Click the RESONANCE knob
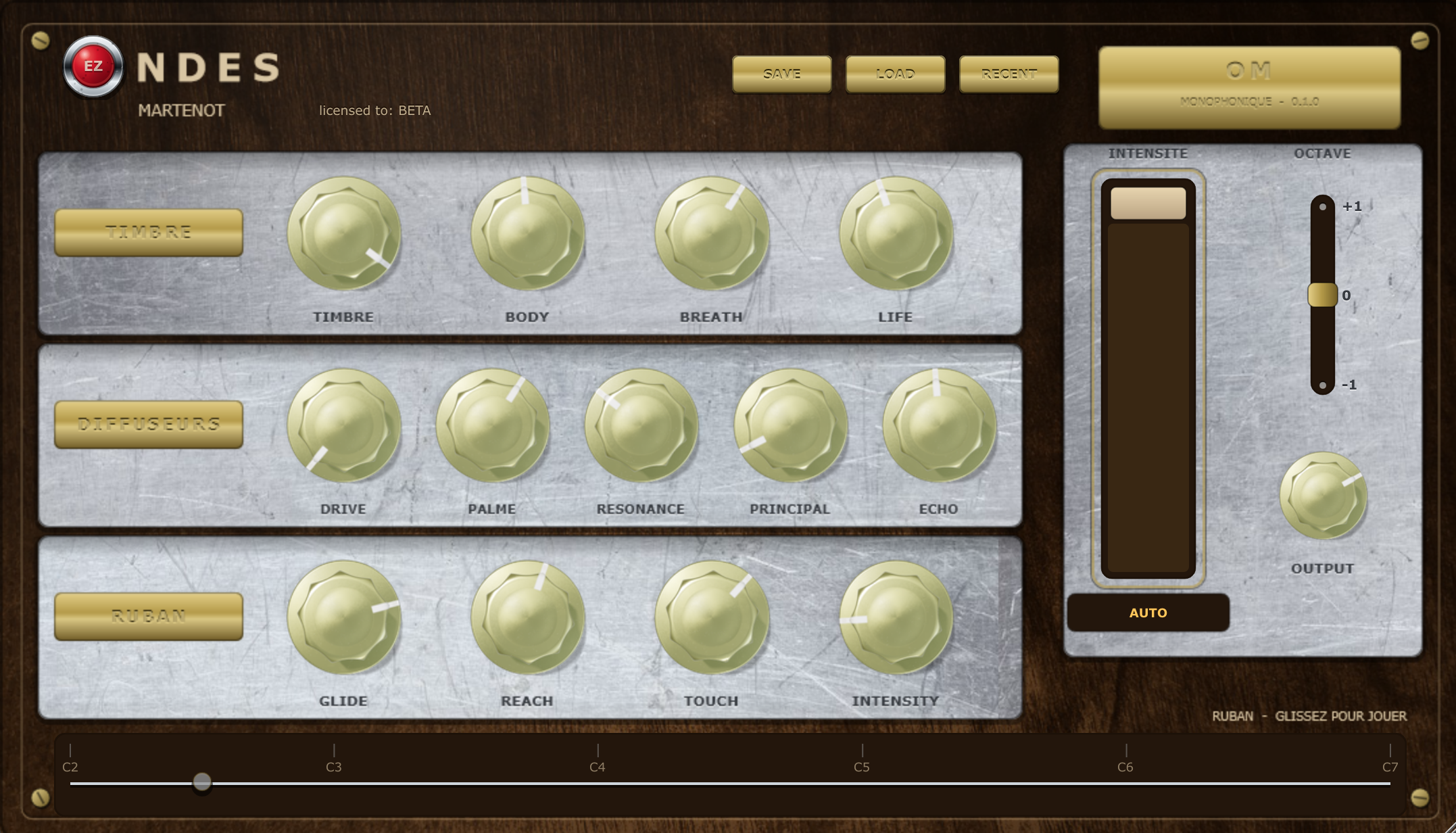 641,426
